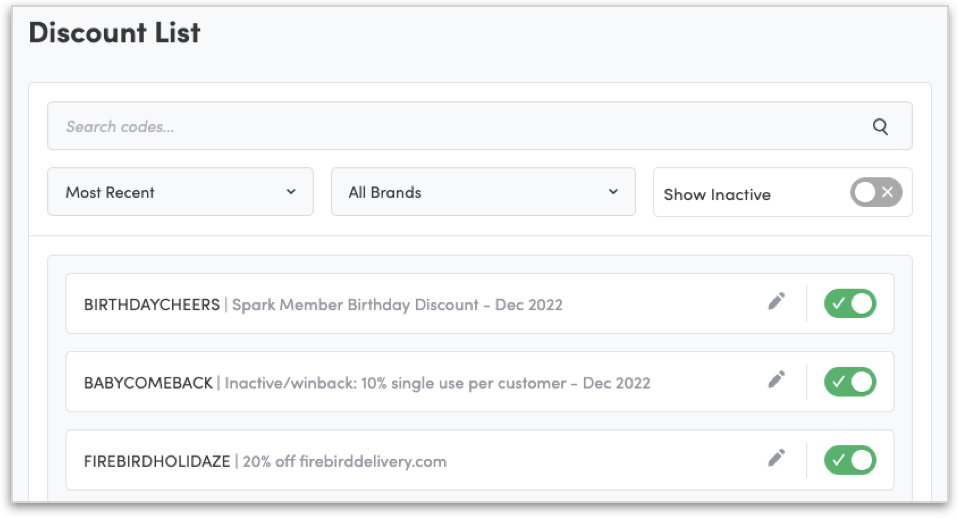Viewport: 958px width, 518px height.
Task: Click the Discount List heading
Action: (115, 32)
